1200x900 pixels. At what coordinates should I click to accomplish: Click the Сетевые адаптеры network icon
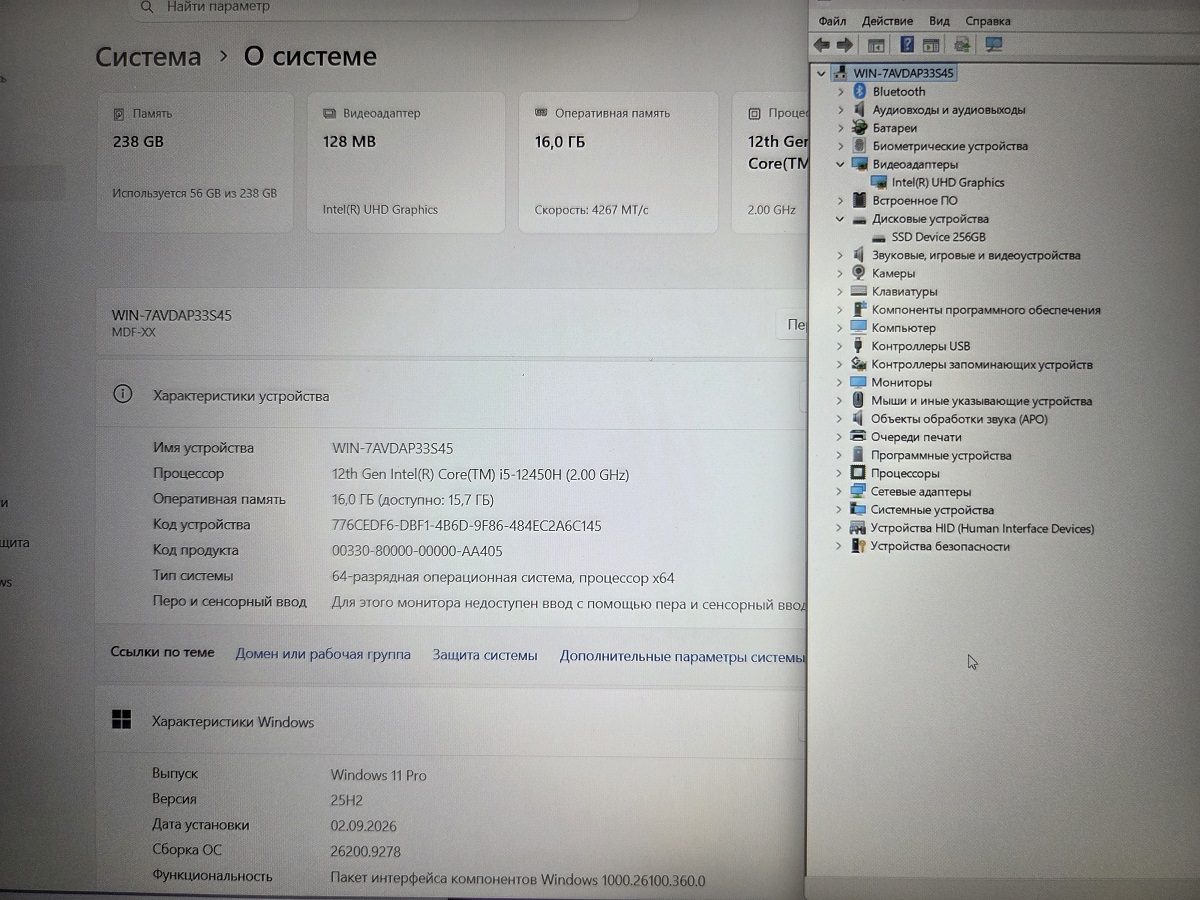[858, 491]
